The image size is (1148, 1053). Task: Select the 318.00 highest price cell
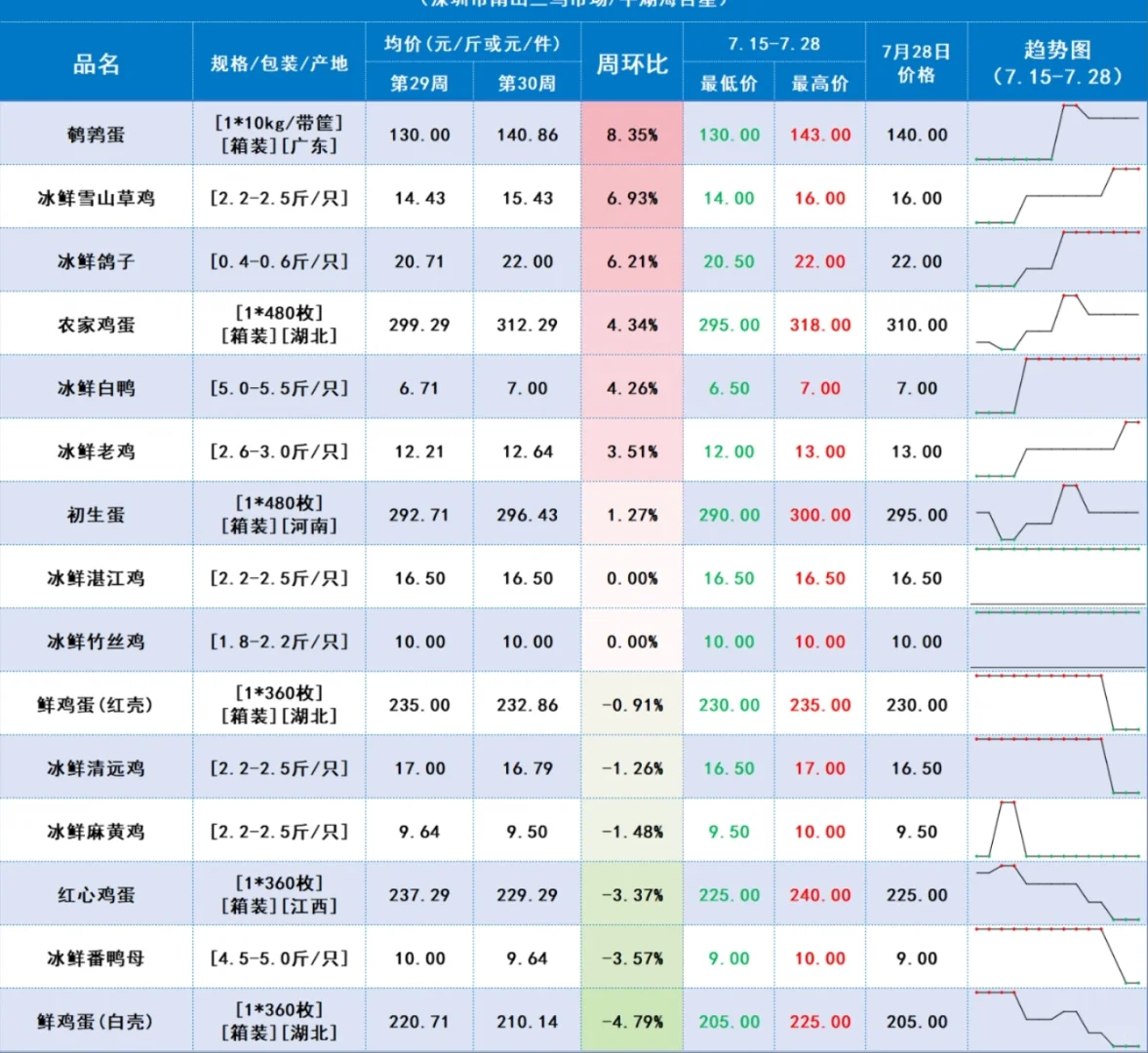tap(820, 325)
